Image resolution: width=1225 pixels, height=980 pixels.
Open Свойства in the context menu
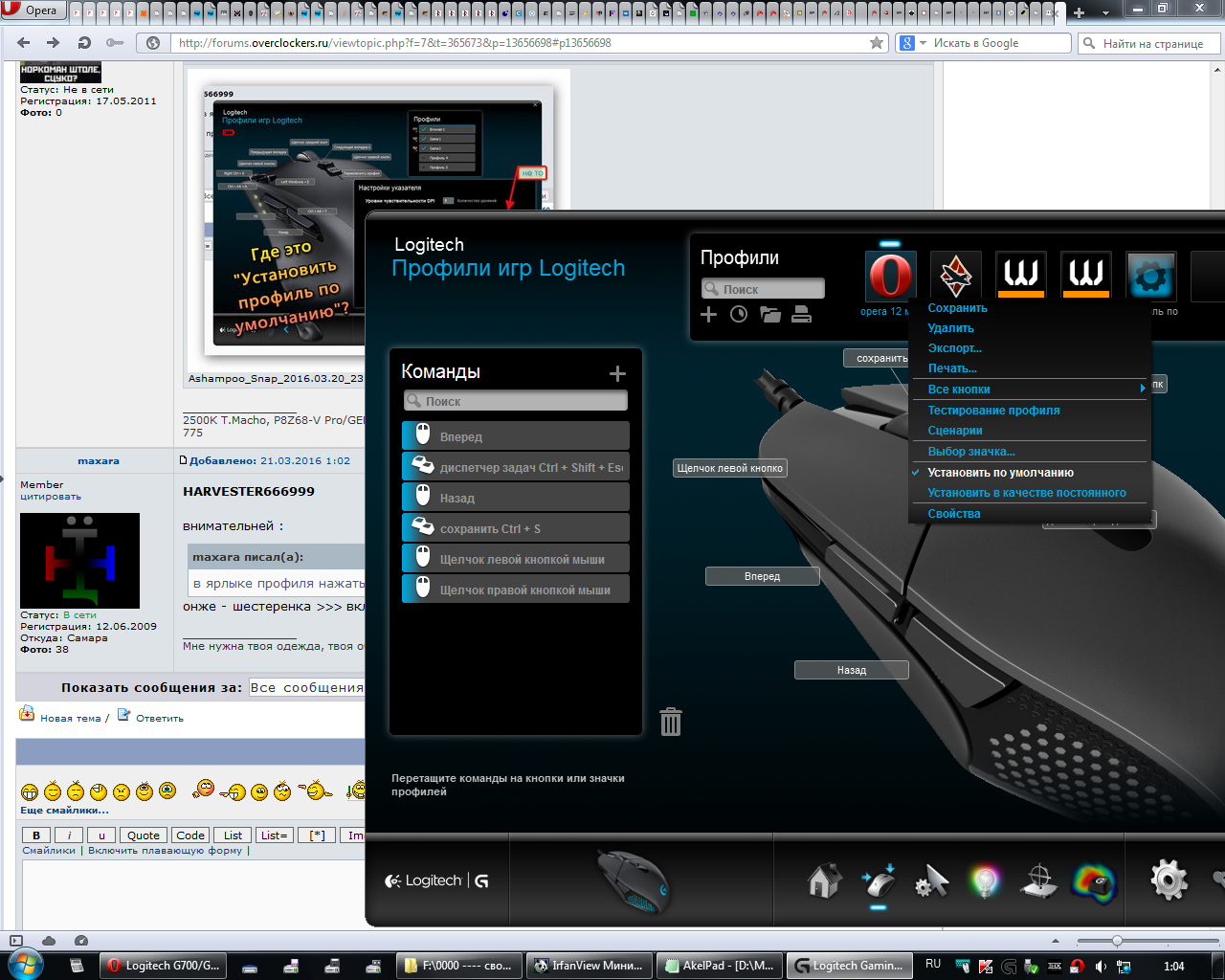pos(954,514)
